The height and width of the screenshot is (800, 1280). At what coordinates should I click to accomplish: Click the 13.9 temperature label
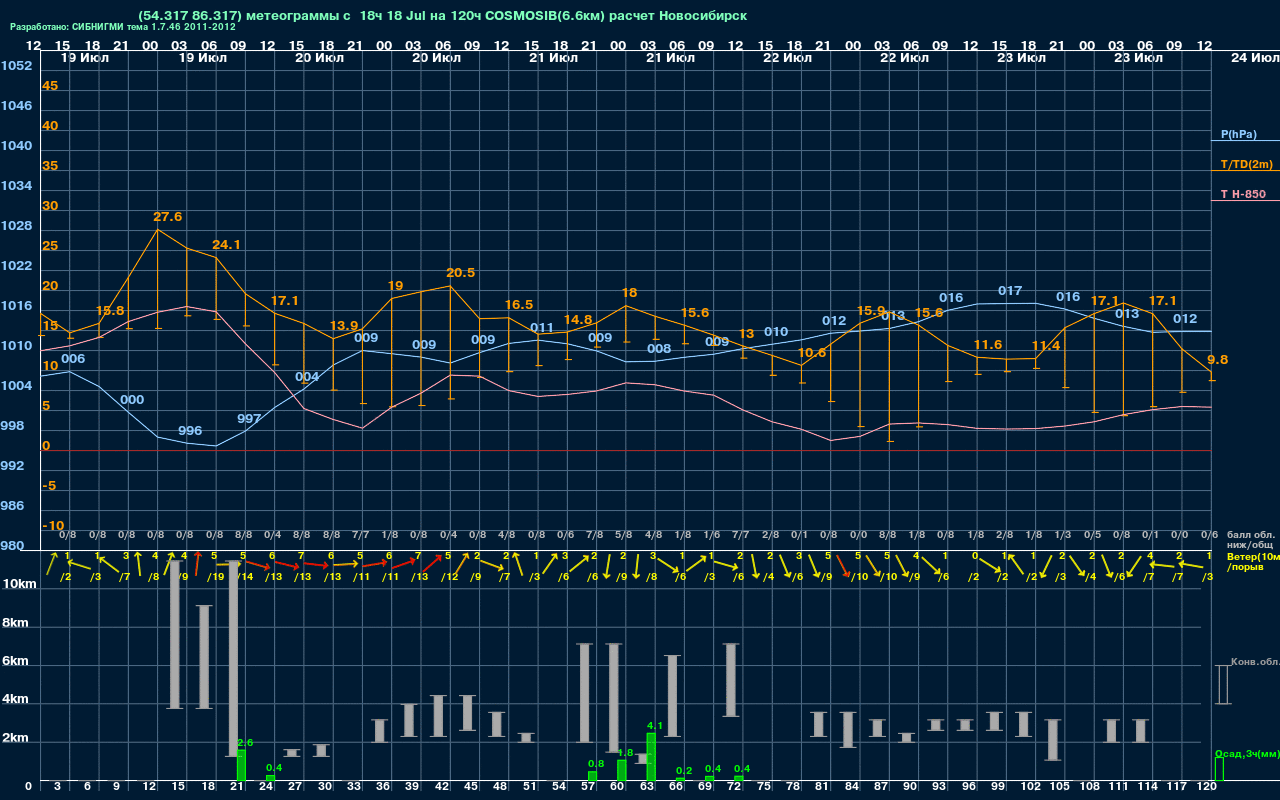click(344, 326)
